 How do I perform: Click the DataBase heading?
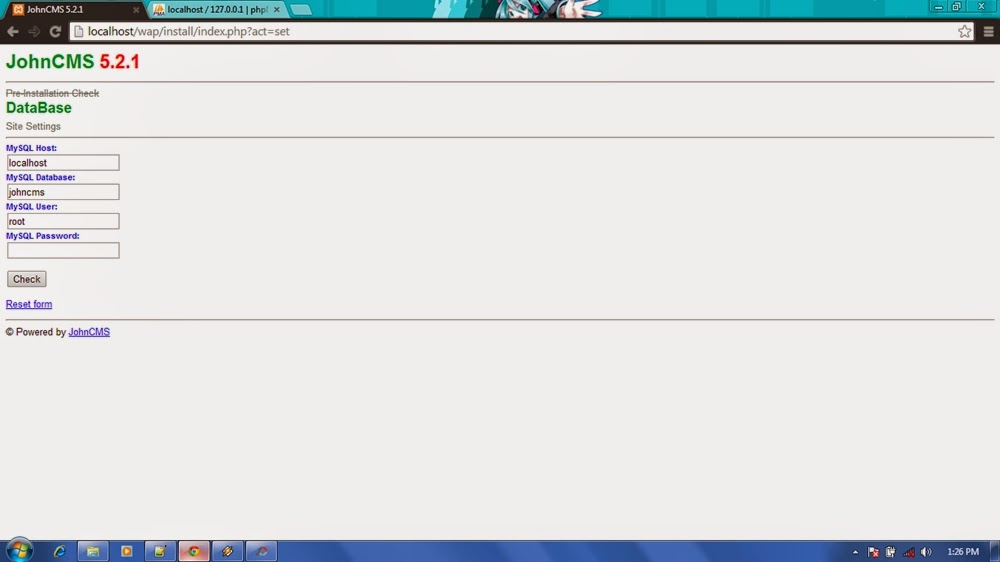(39, 108)
